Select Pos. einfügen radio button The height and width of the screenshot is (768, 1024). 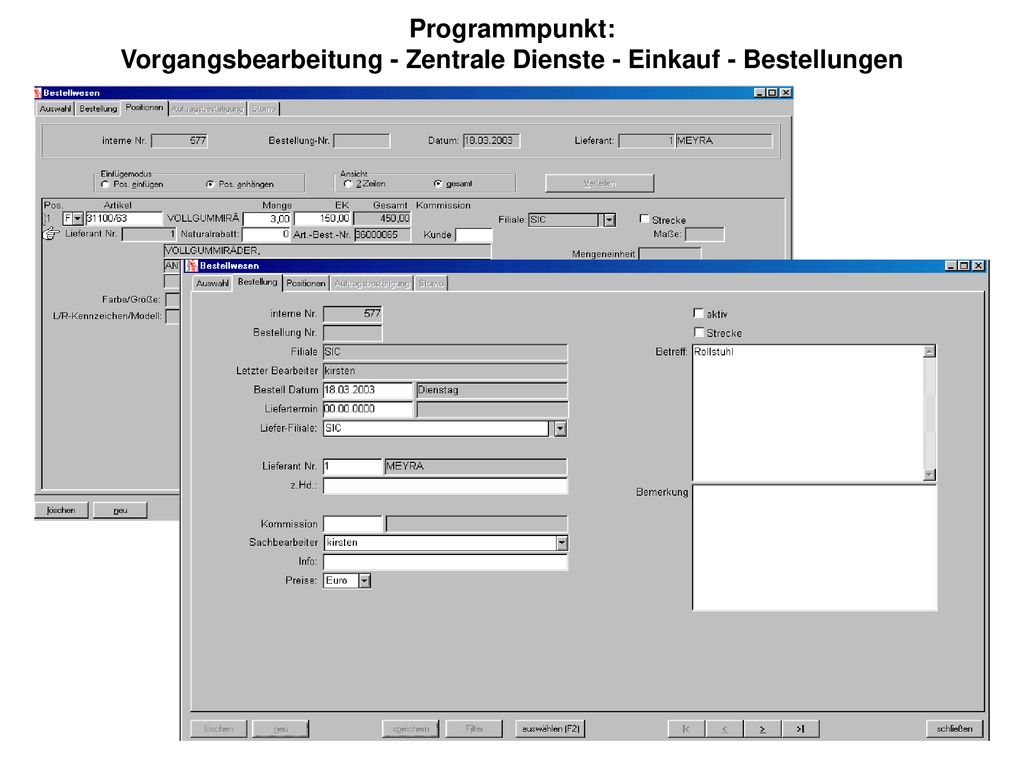[x=105, y=184]
